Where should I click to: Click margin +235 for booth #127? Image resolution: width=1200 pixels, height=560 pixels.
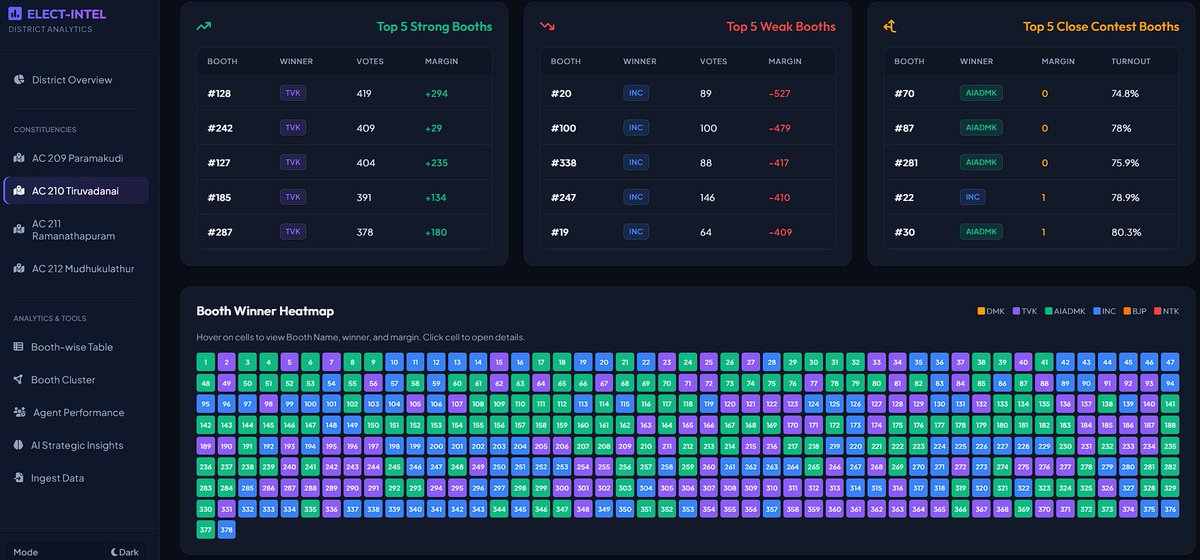(435, 163)
